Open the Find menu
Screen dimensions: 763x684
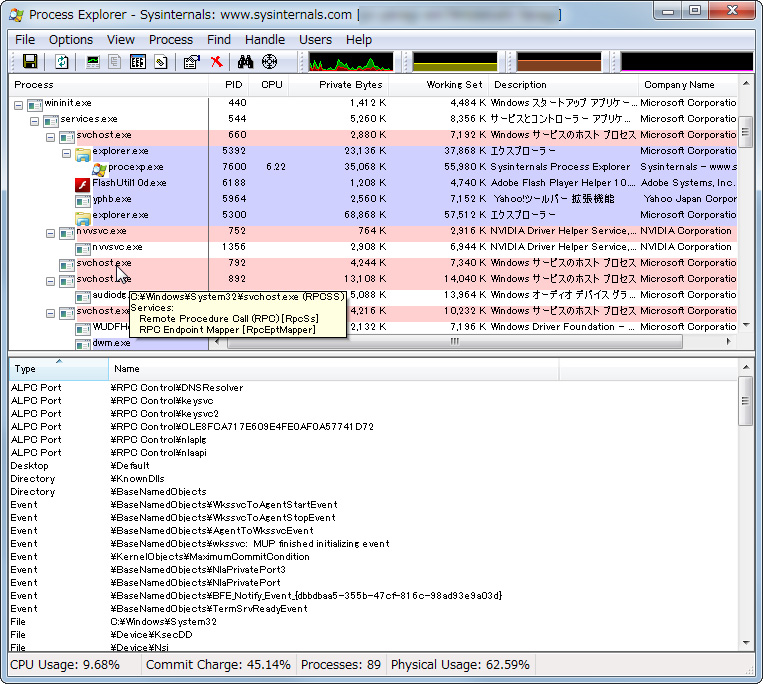pos(218,39)
